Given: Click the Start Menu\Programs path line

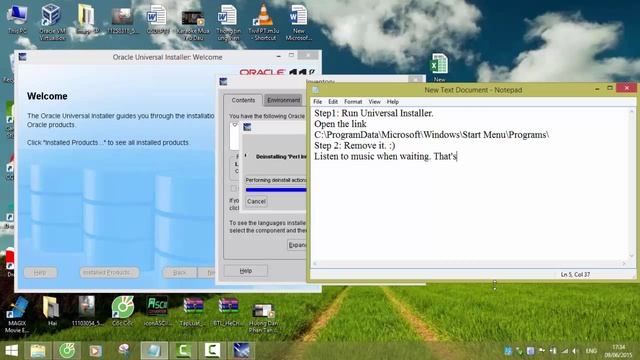Looking at the screenshot, I should coord(431,135).
